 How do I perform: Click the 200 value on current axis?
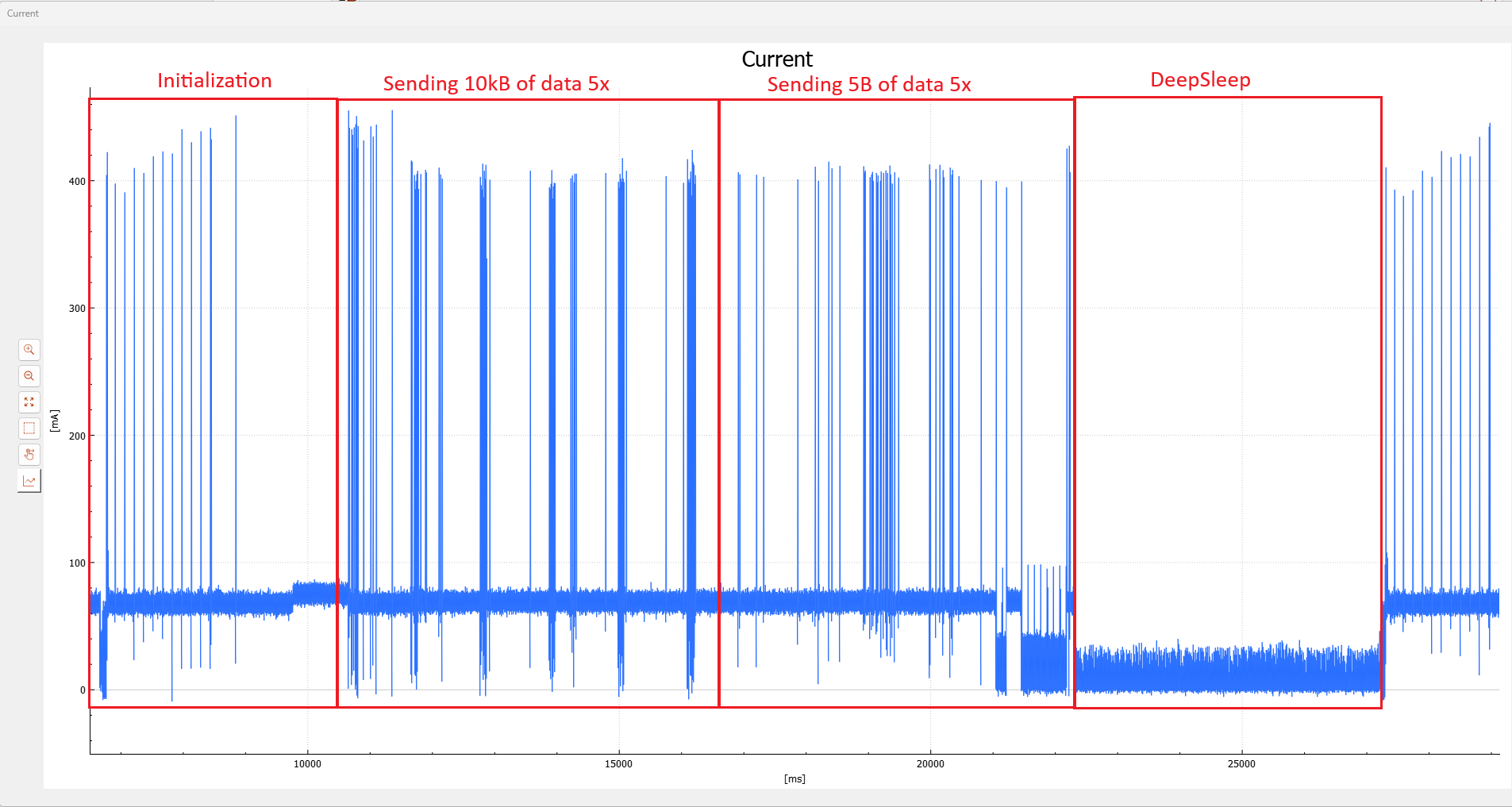pos(77,436)
